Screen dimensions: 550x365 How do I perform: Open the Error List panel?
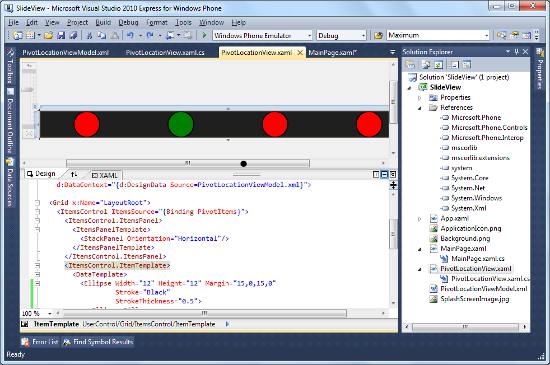39,342
